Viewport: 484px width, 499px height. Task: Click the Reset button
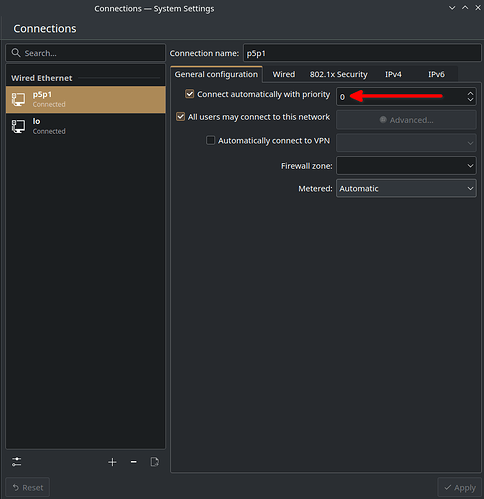28,488
